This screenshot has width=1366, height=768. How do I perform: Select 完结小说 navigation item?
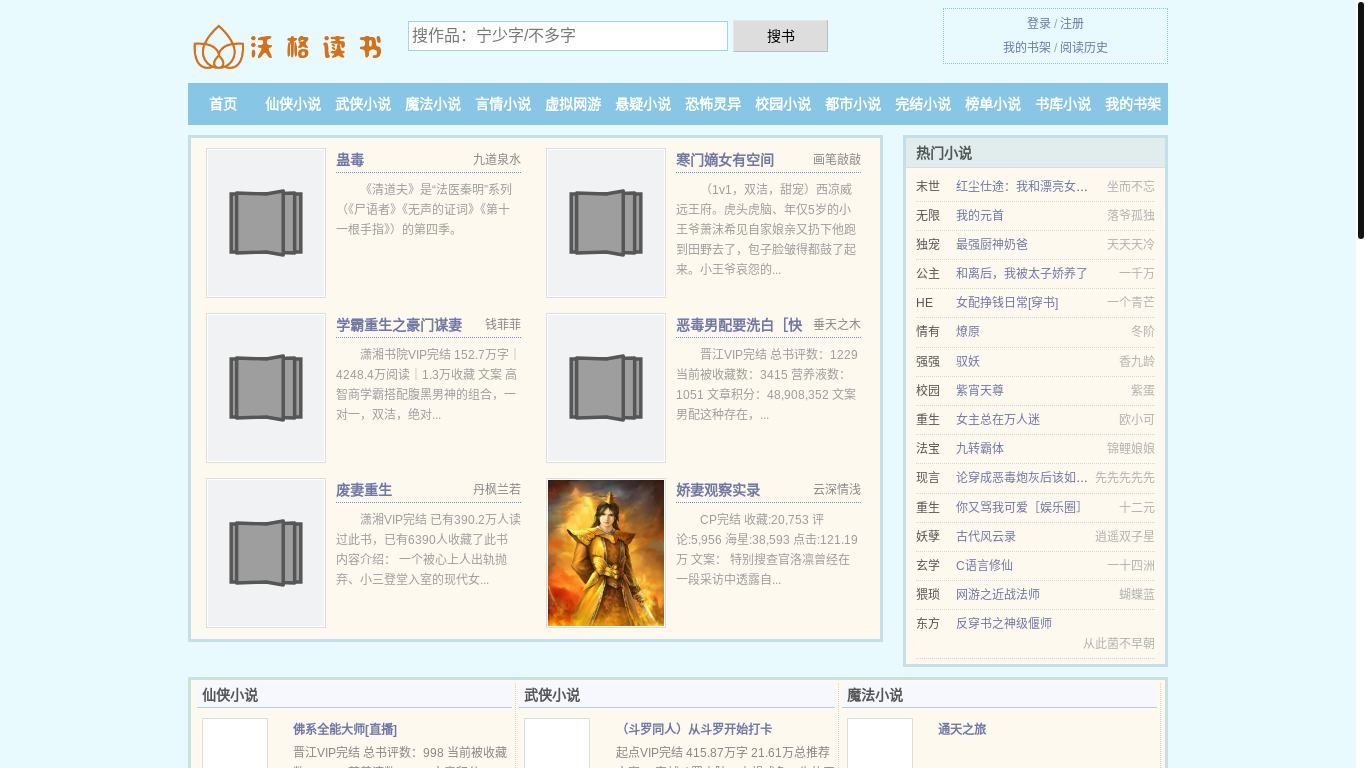923,104
